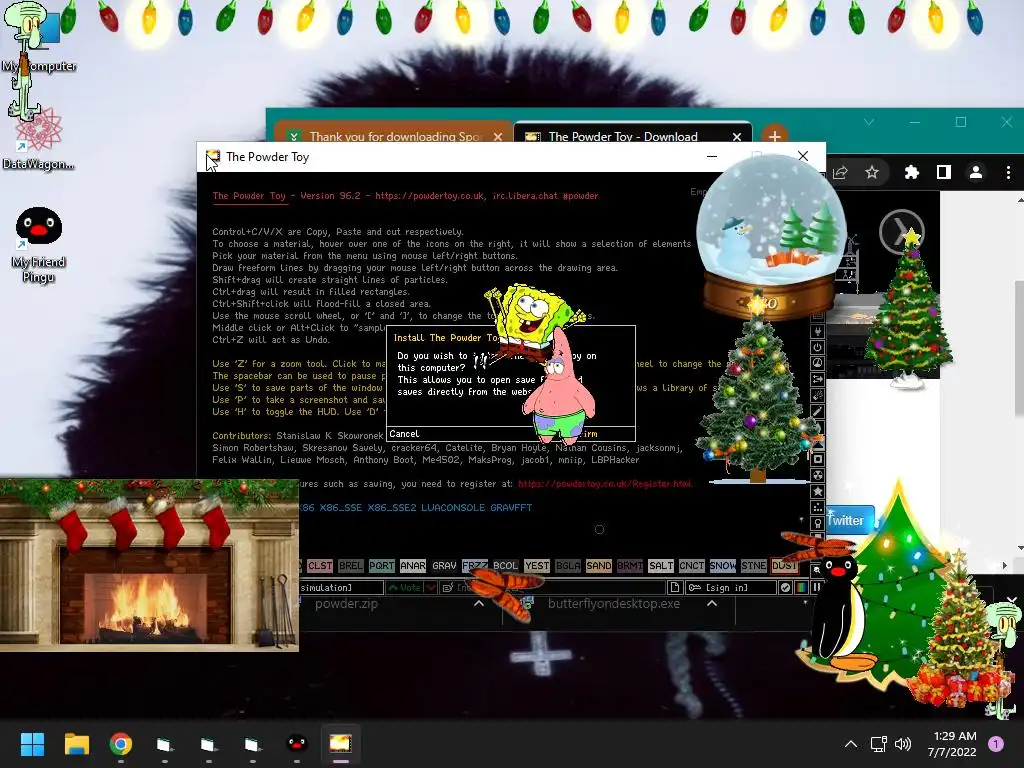Select the SNOW element
Viewport: 1024px width, 768px height.
[x=723, y=566]
